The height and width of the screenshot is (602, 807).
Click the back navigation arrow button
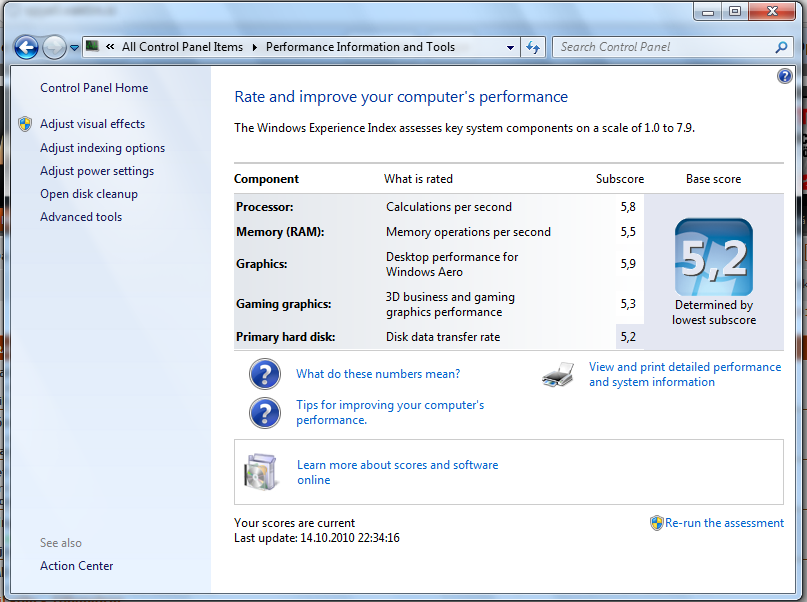(25, 47)
